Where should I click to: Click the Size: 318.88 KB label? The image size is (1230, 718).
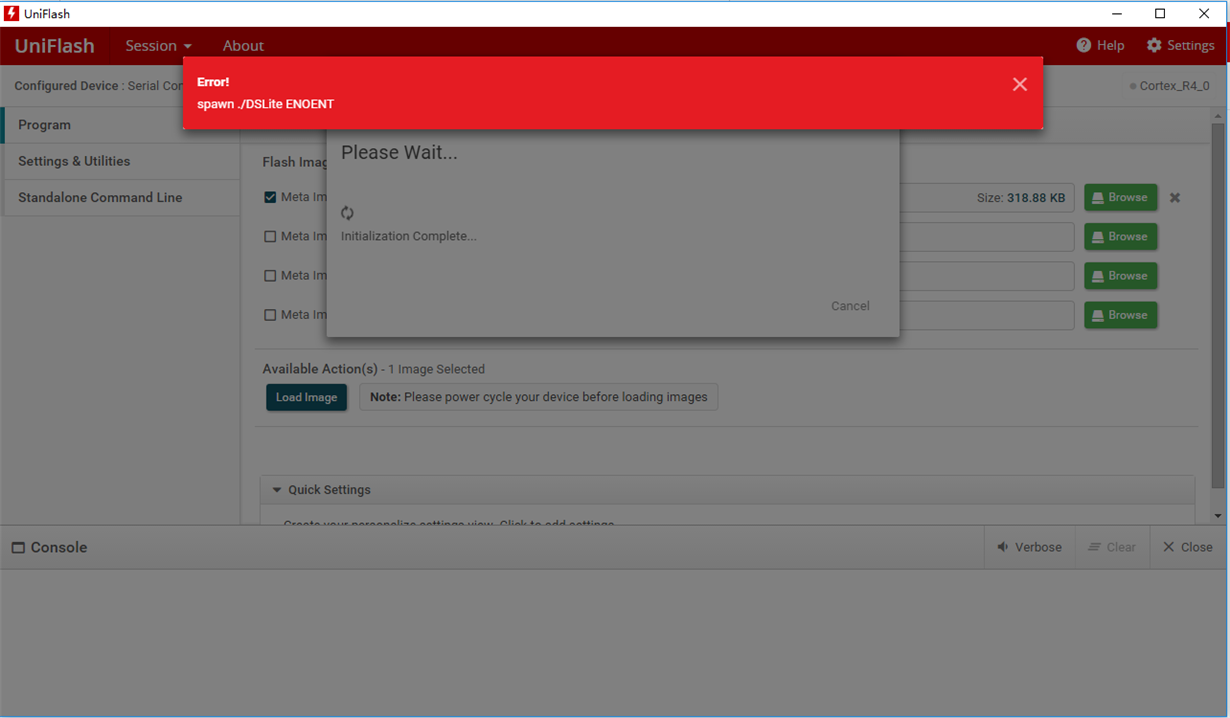click(x=1021, y=198)
